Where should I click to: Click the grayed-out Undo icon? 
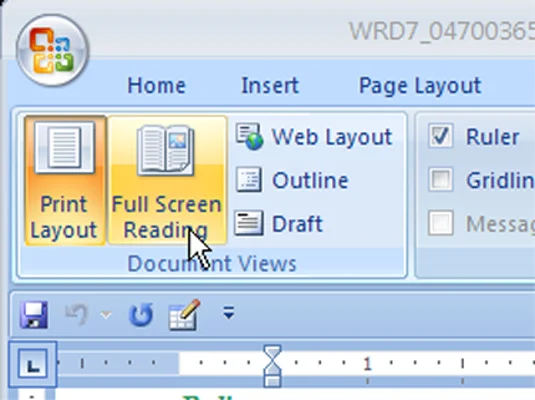[x=76, y=313]
